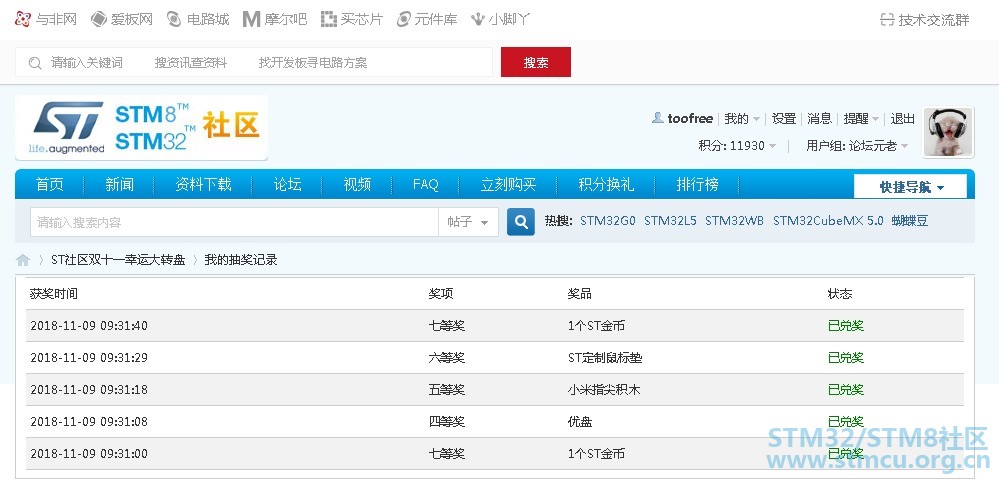Expand the 我的 dropdown arrow
The image size is (999, 483).
pos(756,119)
